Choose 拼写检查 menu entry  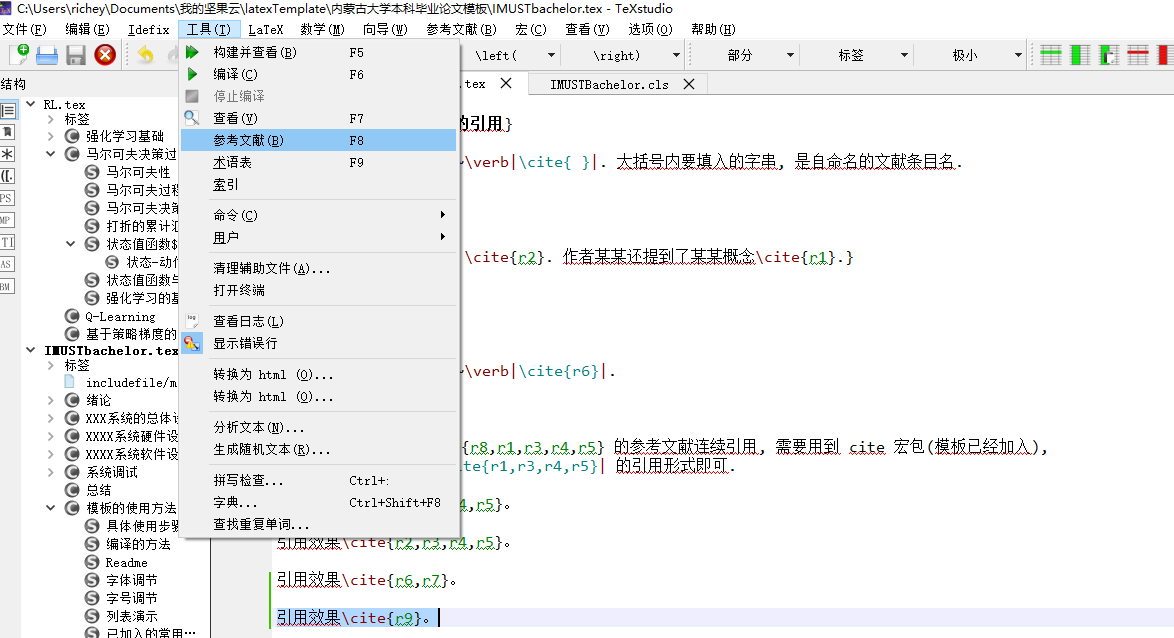coord(318,481)
